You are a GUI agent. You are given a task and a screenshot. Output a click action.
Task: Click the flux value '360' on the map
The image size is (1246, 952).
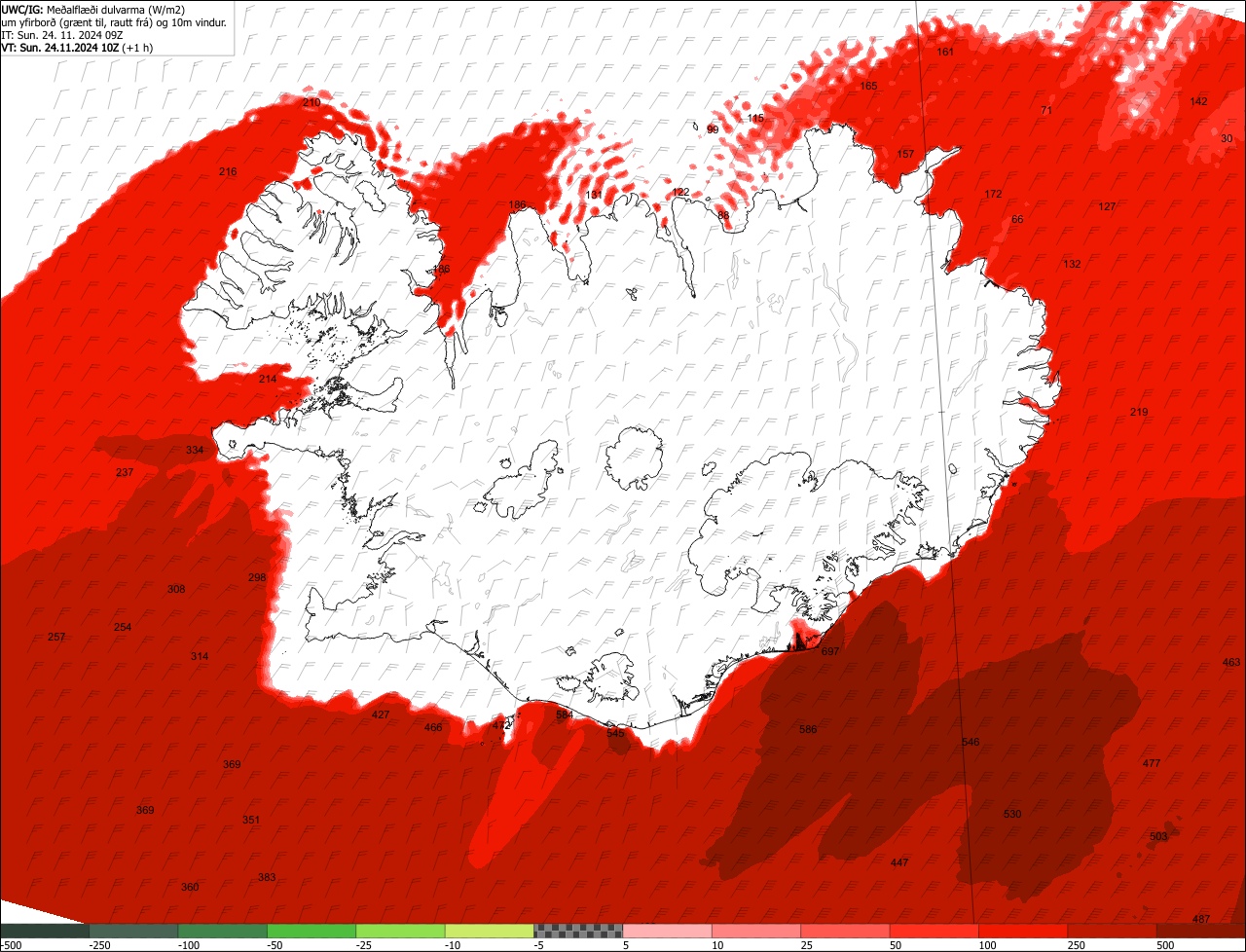point(190,887)
